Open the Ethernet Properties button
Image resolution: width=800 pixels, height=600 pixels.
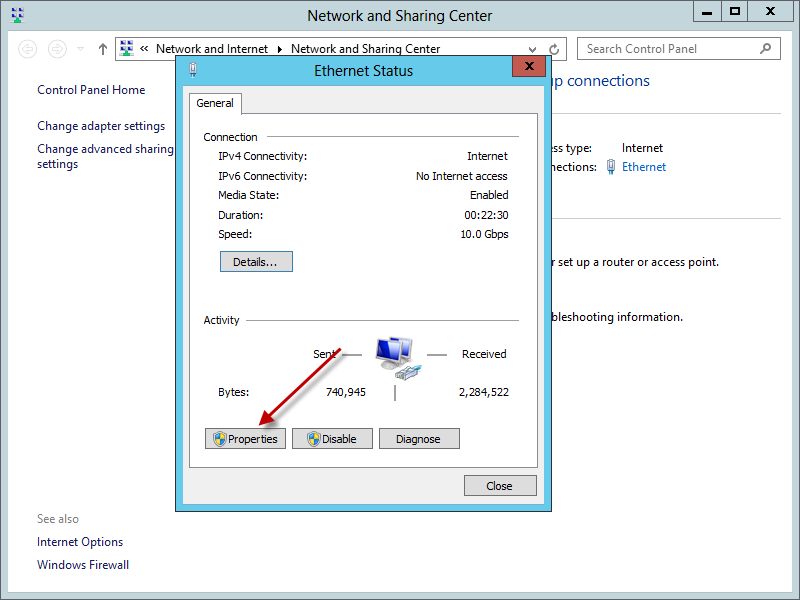[x=245, y=439]
